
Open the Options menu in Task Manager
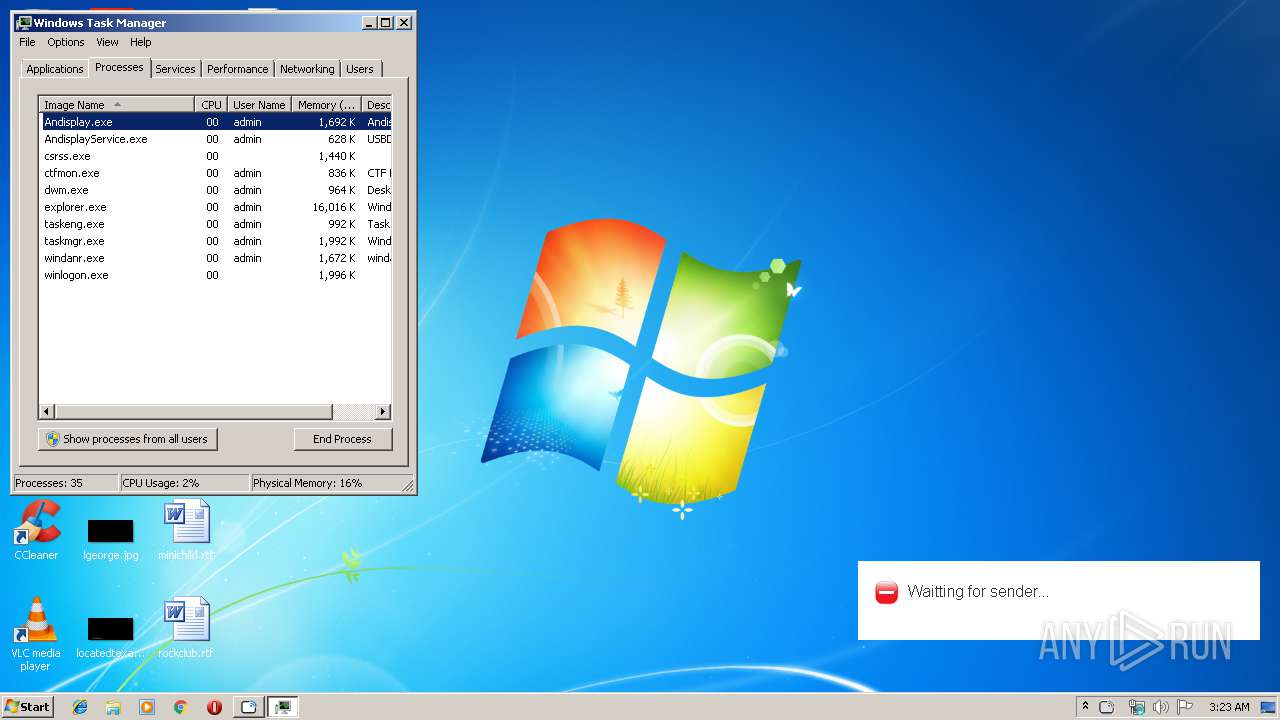[x=66, y=42]
